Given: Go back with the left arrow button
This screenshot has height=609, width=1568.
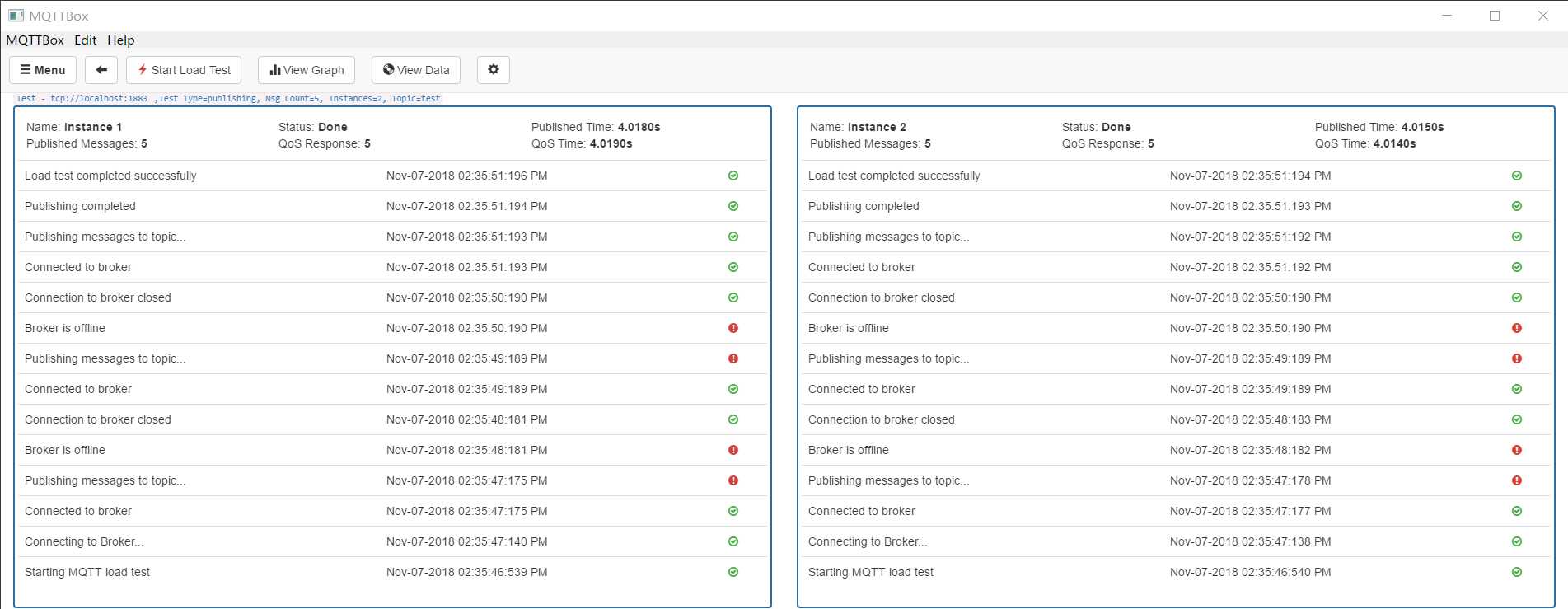Looking at the screenshot, I should point(101,70).
